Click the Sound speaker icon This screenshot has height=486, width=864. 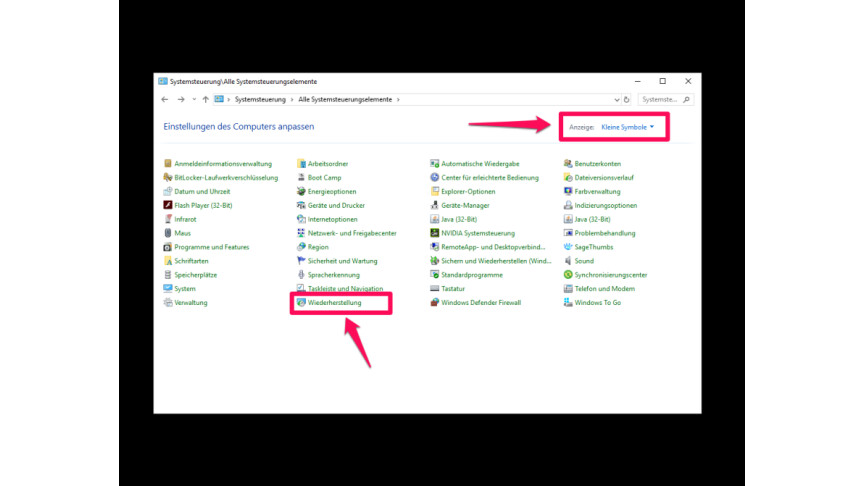(568, 261)
